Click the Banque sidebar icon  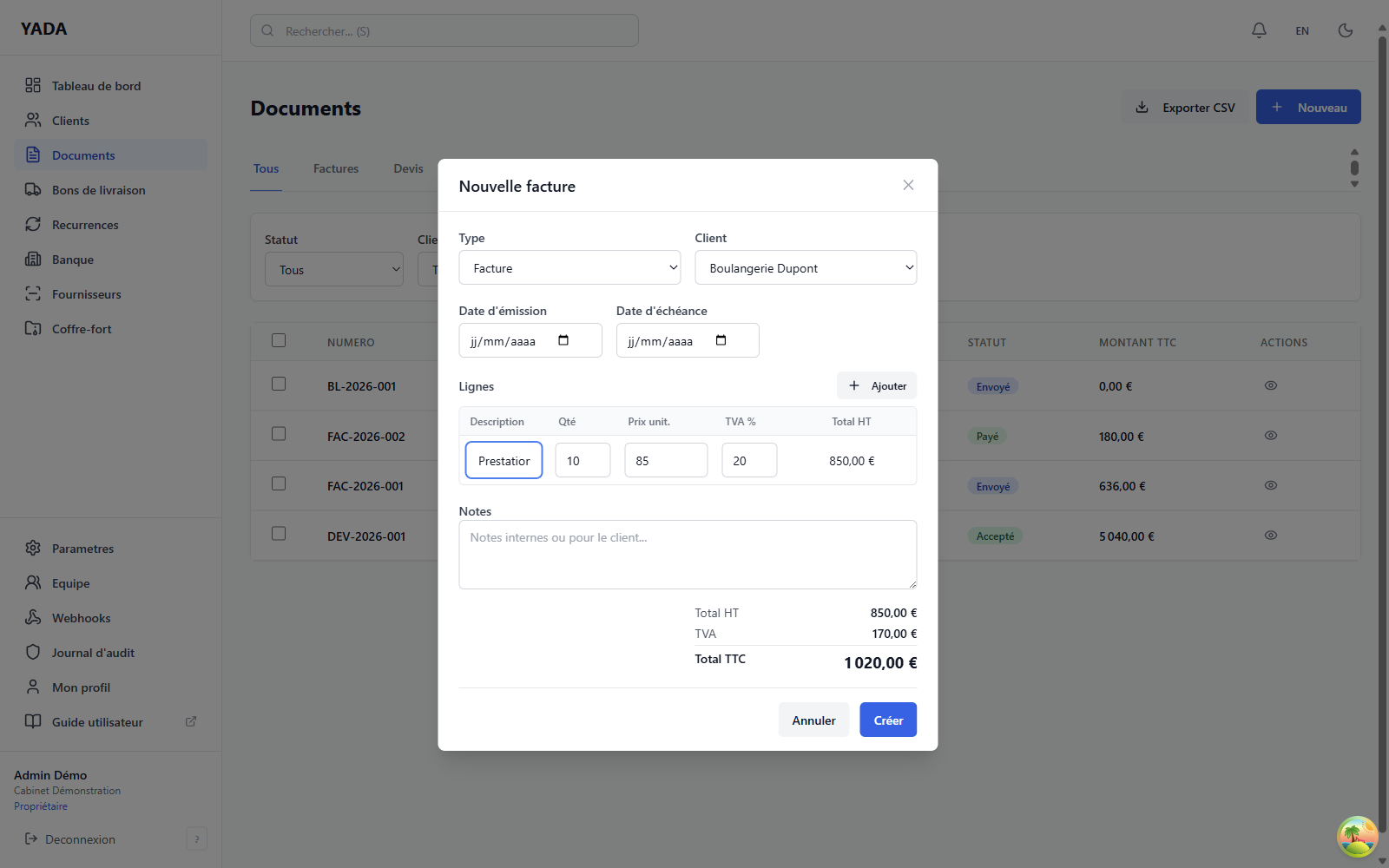point(33,260)
